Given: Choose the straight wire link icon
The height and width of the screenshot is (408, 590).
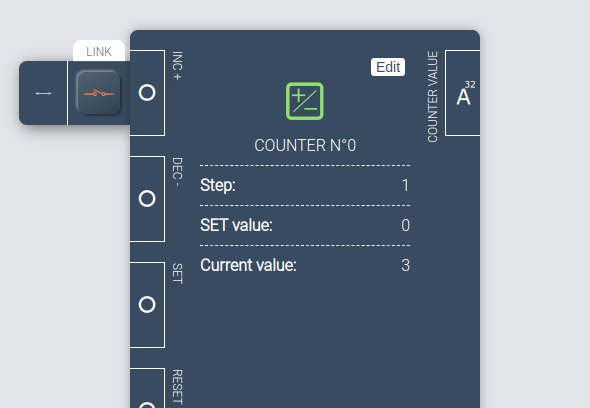Looking at the screenshot, I should tap(43, 93).
